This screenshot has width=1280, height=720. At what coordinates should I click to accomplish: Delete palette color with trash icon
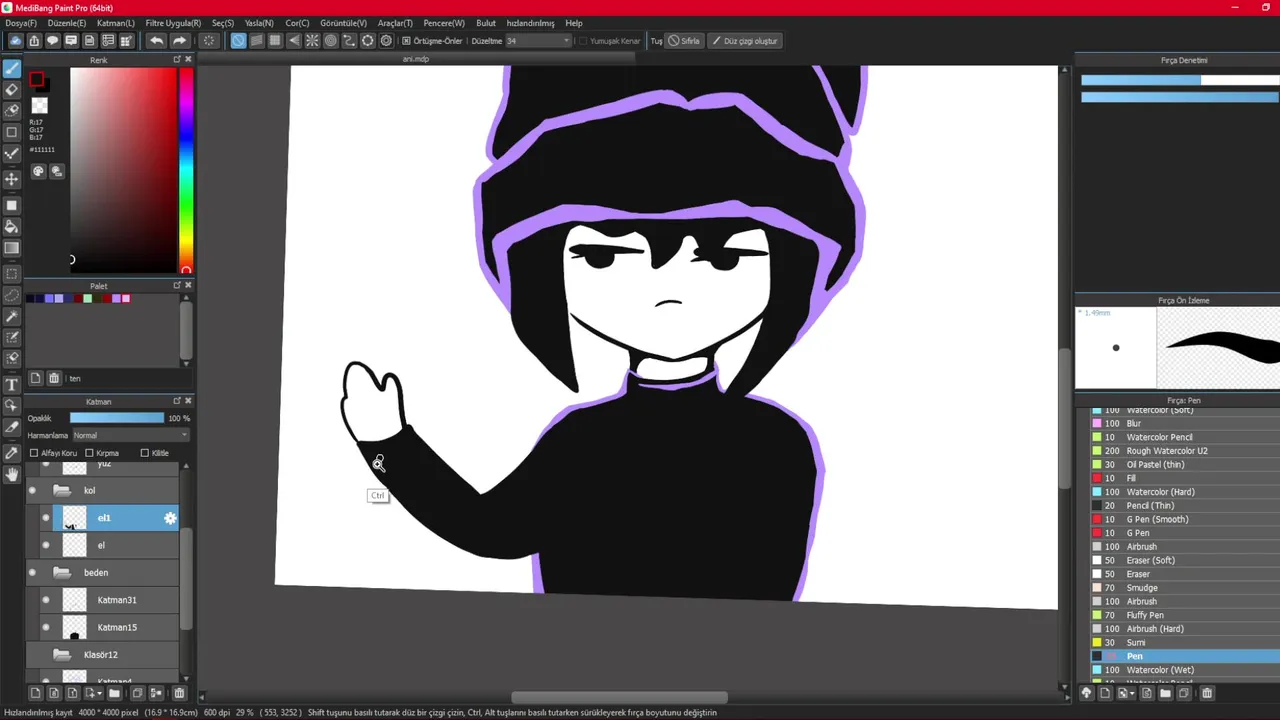(54, 378)
